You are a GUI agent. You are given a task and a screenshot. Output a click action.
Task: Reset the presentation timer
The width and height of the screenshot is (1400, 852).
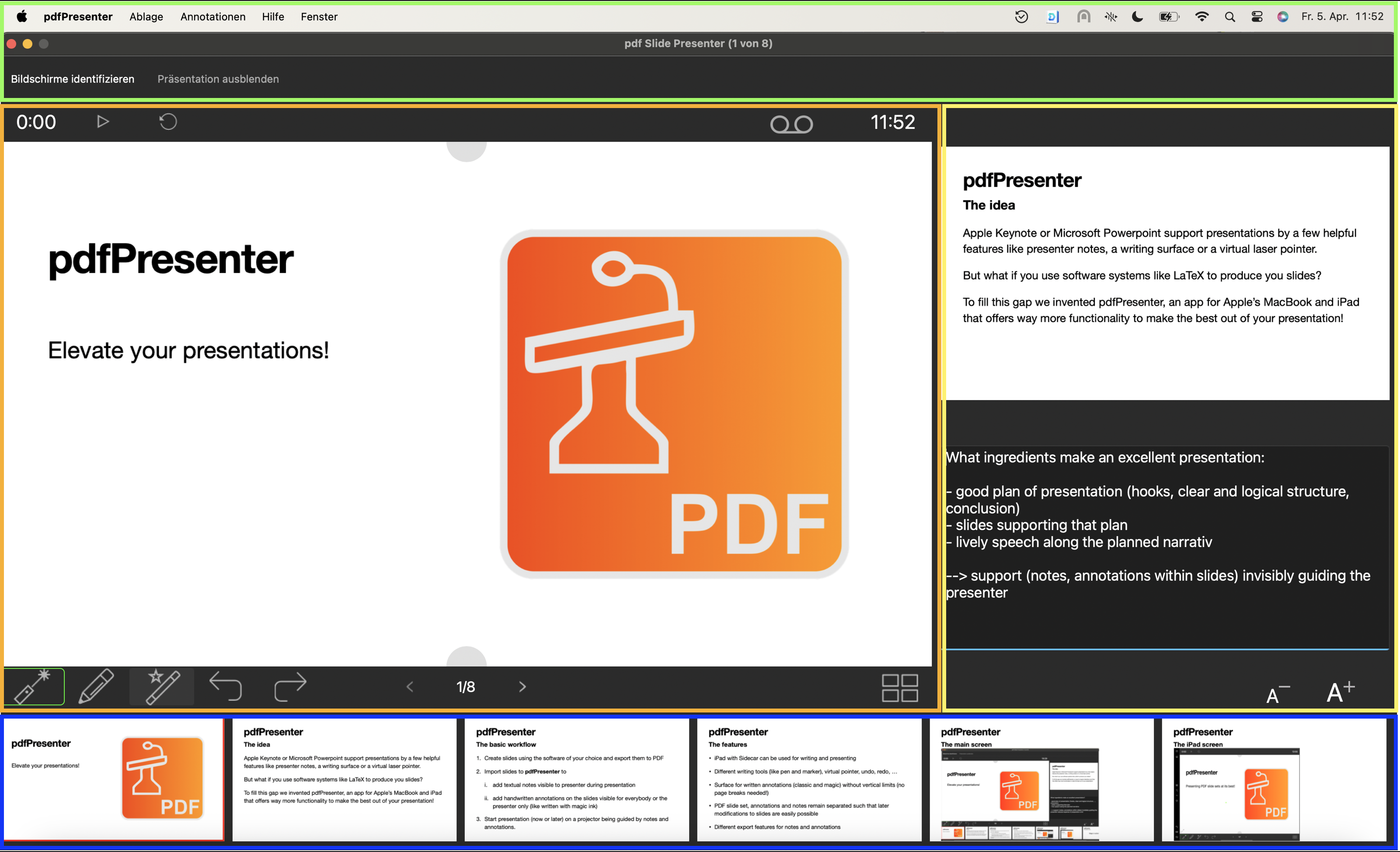[167, 122]
